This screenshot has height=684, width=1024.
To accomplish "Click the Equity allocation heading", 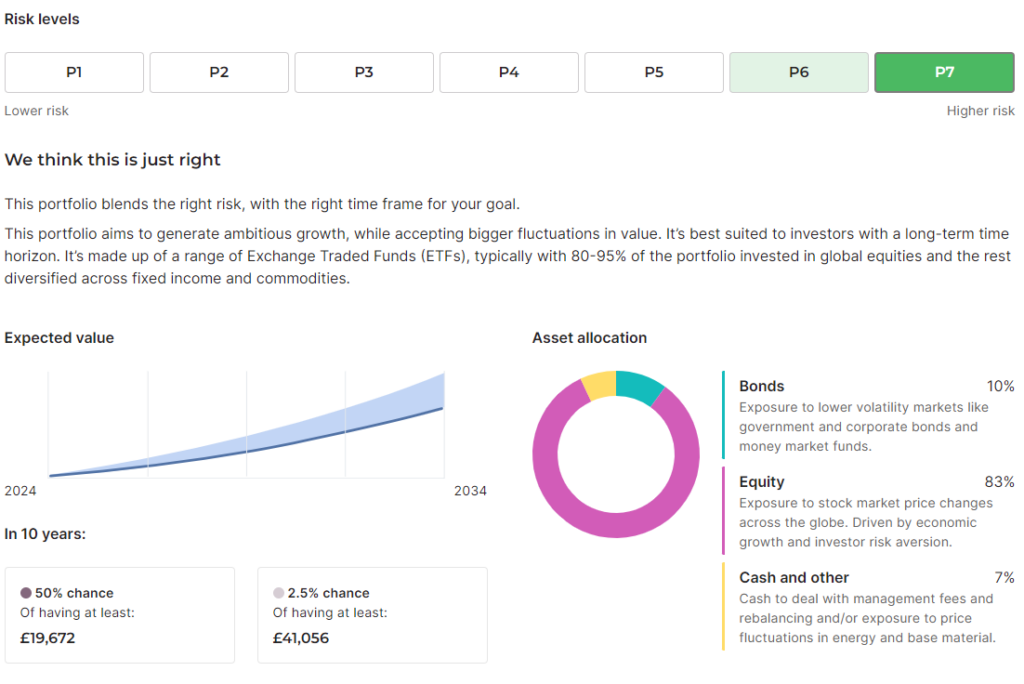I will [761, 482].
